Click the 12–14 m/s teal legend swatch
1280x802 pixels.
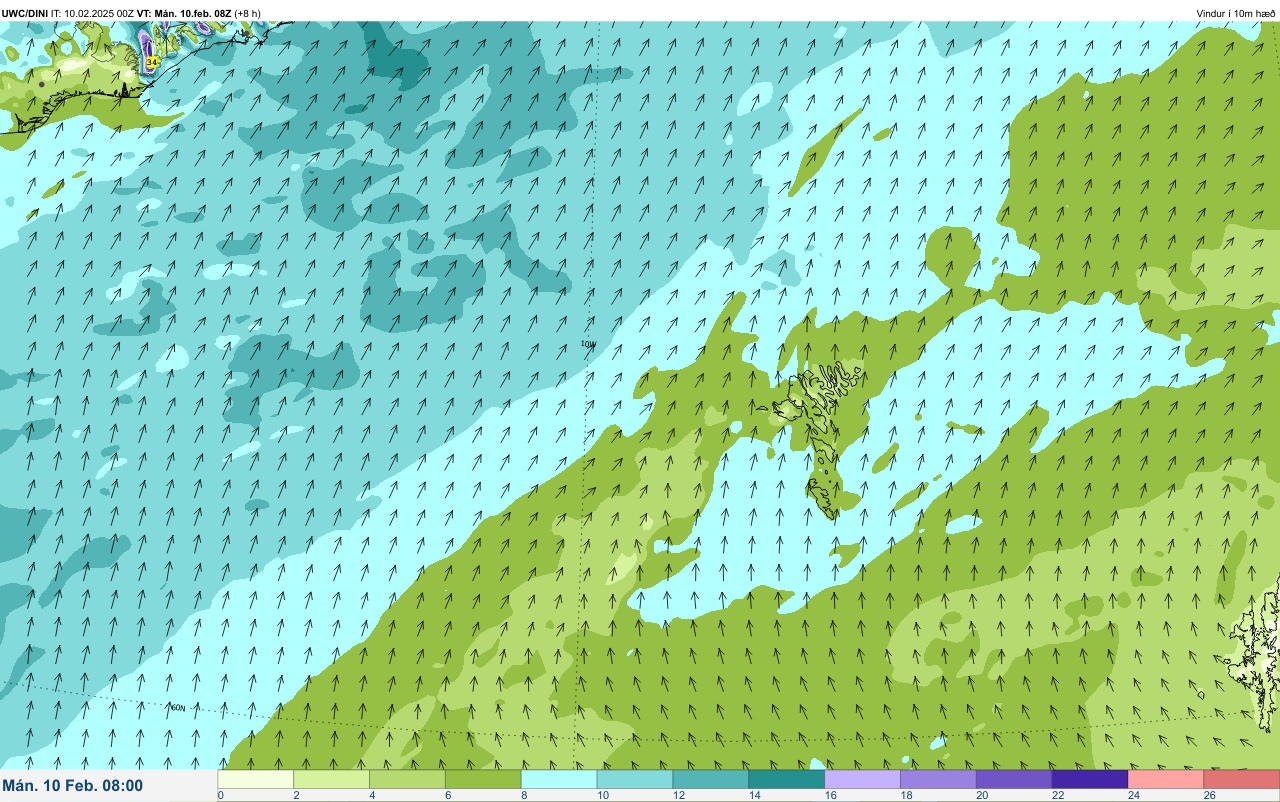tap(711, 780)
